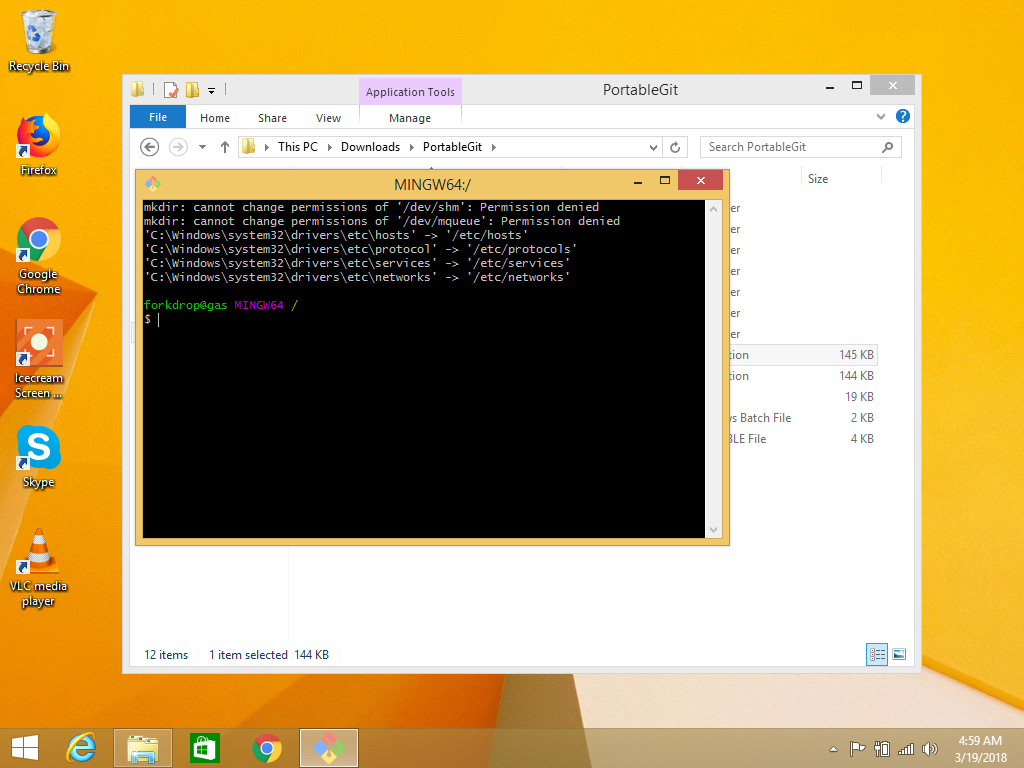The height and width of the screenshot is (768, 1024).
Task: Start Icecream Screen Recorder from the desktop
Action: point(37,343)
